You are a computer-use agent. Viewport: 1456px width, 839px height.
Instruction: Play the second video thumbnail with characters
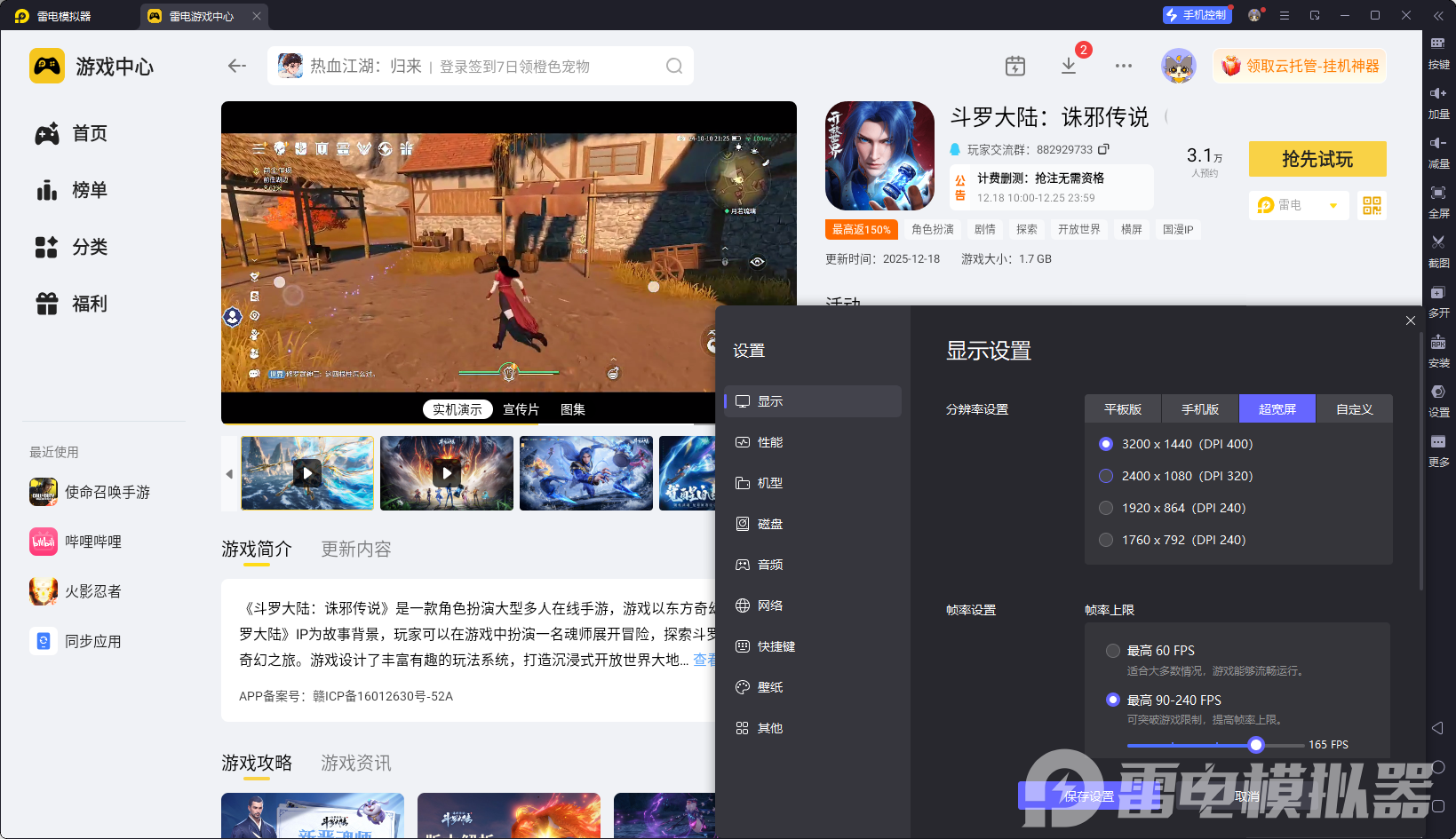point(447,473)
